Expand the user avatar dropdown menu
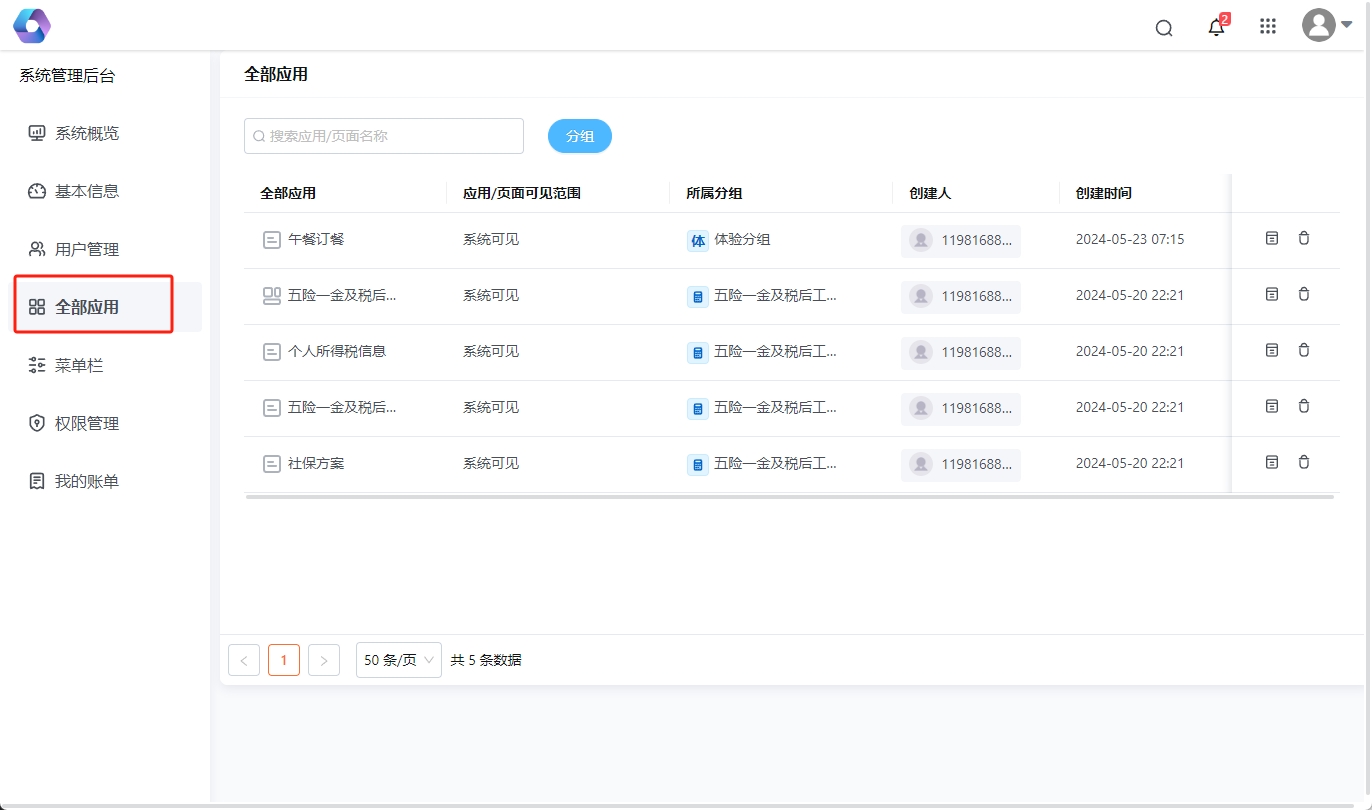 [1327, 25]
